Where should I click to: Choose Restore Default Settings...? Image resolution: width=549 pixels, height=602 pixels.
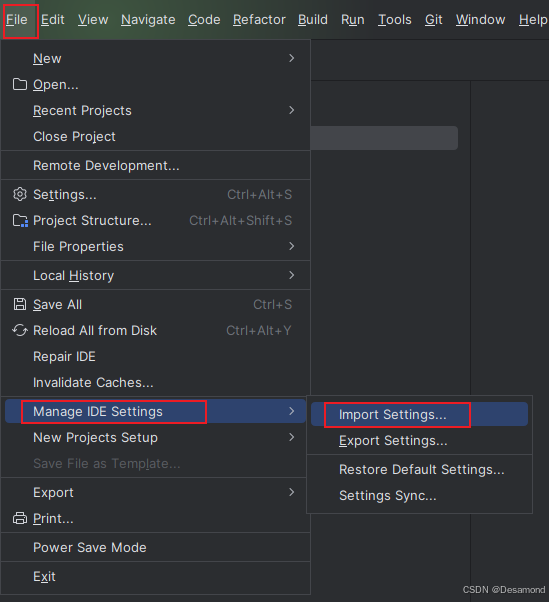[419, 470]
